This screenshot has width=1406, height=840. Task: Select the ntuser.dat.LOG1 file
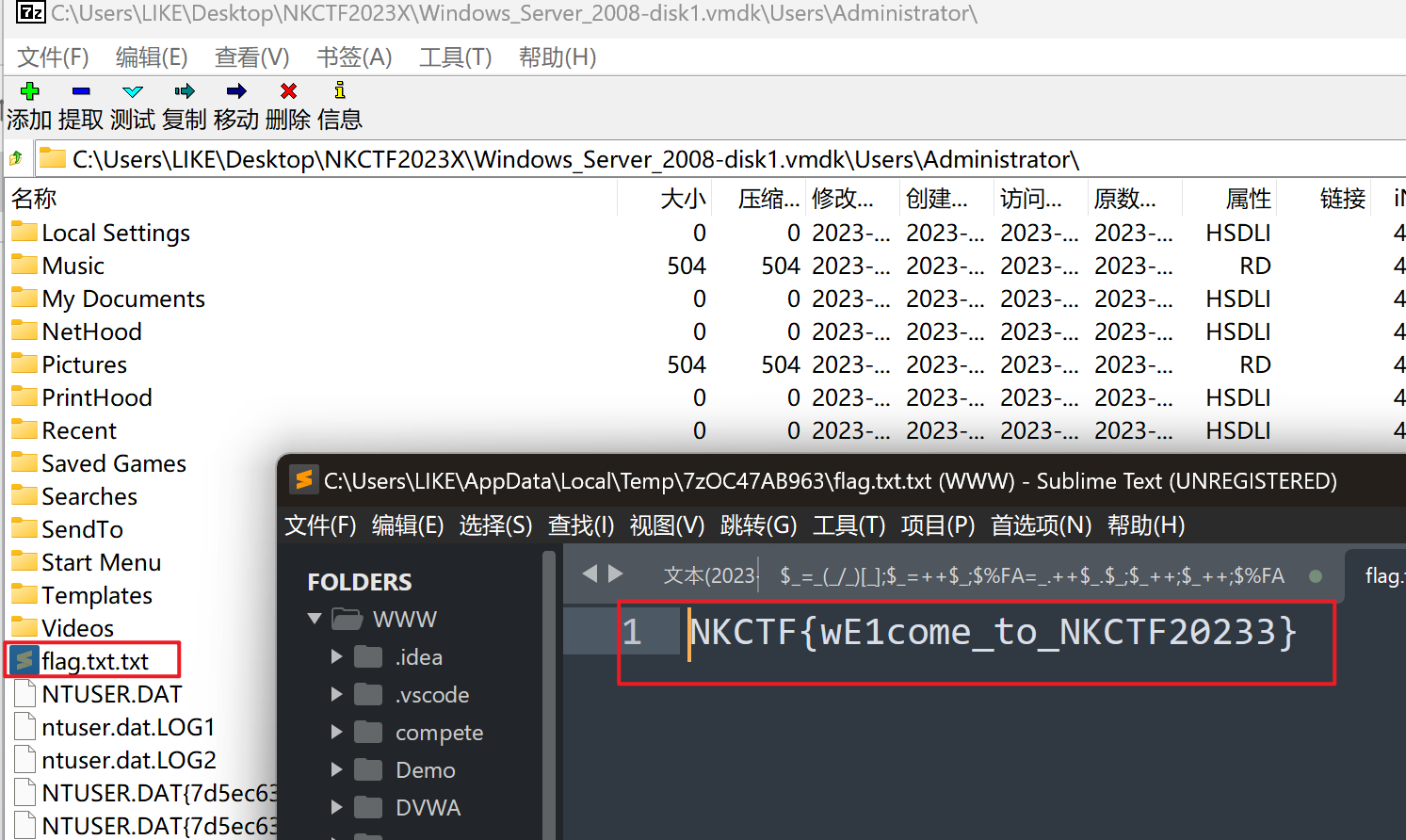(x=128, y=727)
